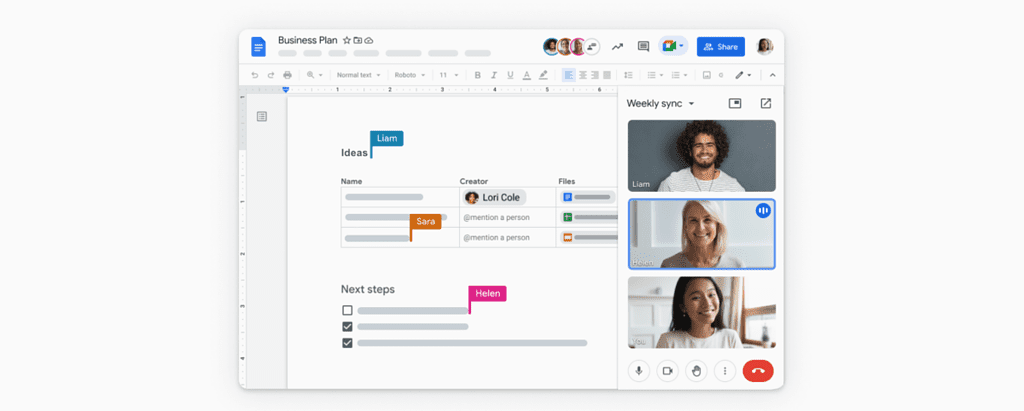Click the 'Creator' column header
Image resolution: width=1024 pixels, height=411 pixels.
473,181
